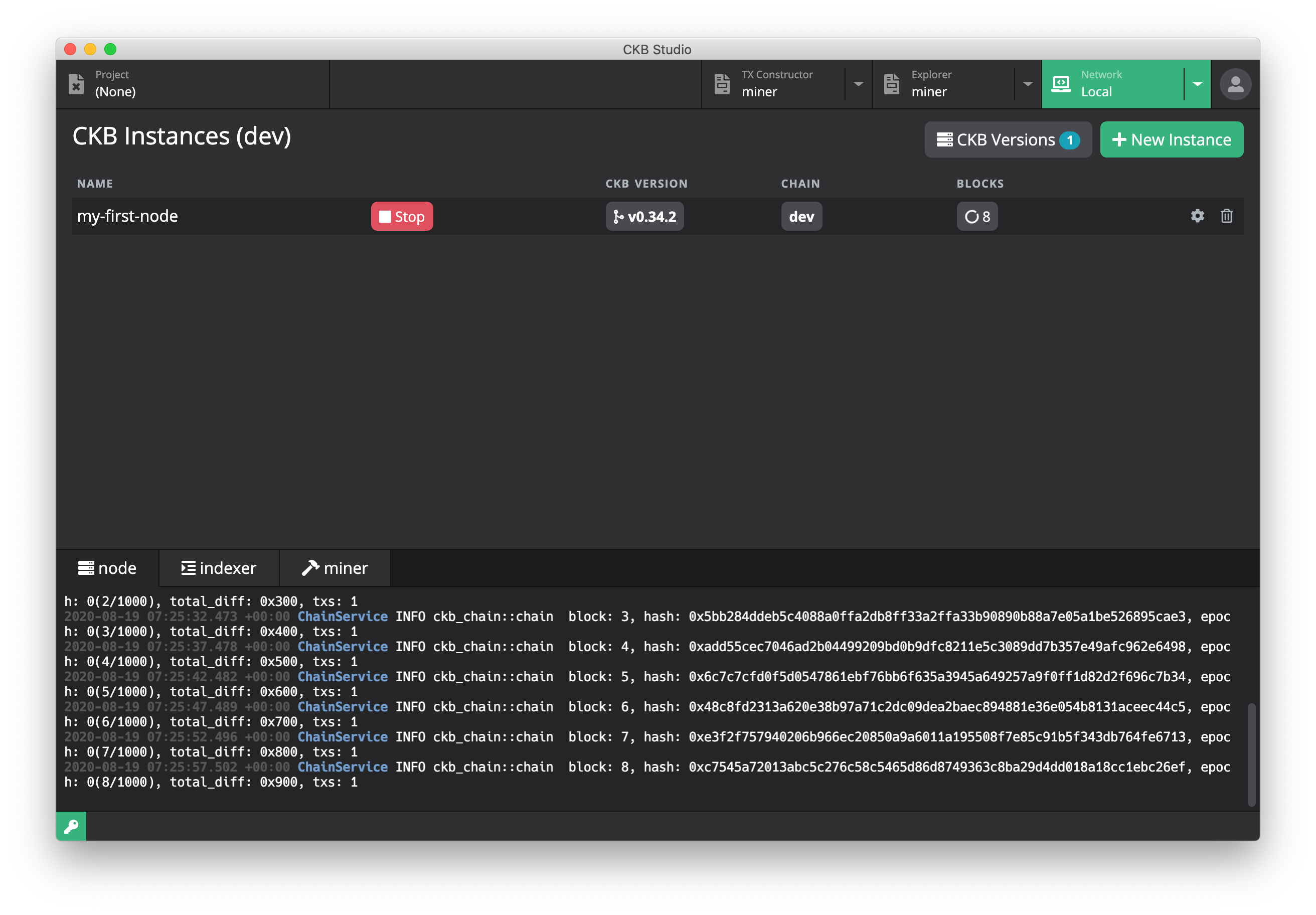Open the CKB Versions manager
1316x915 pixels.
tap(1008, 139)
